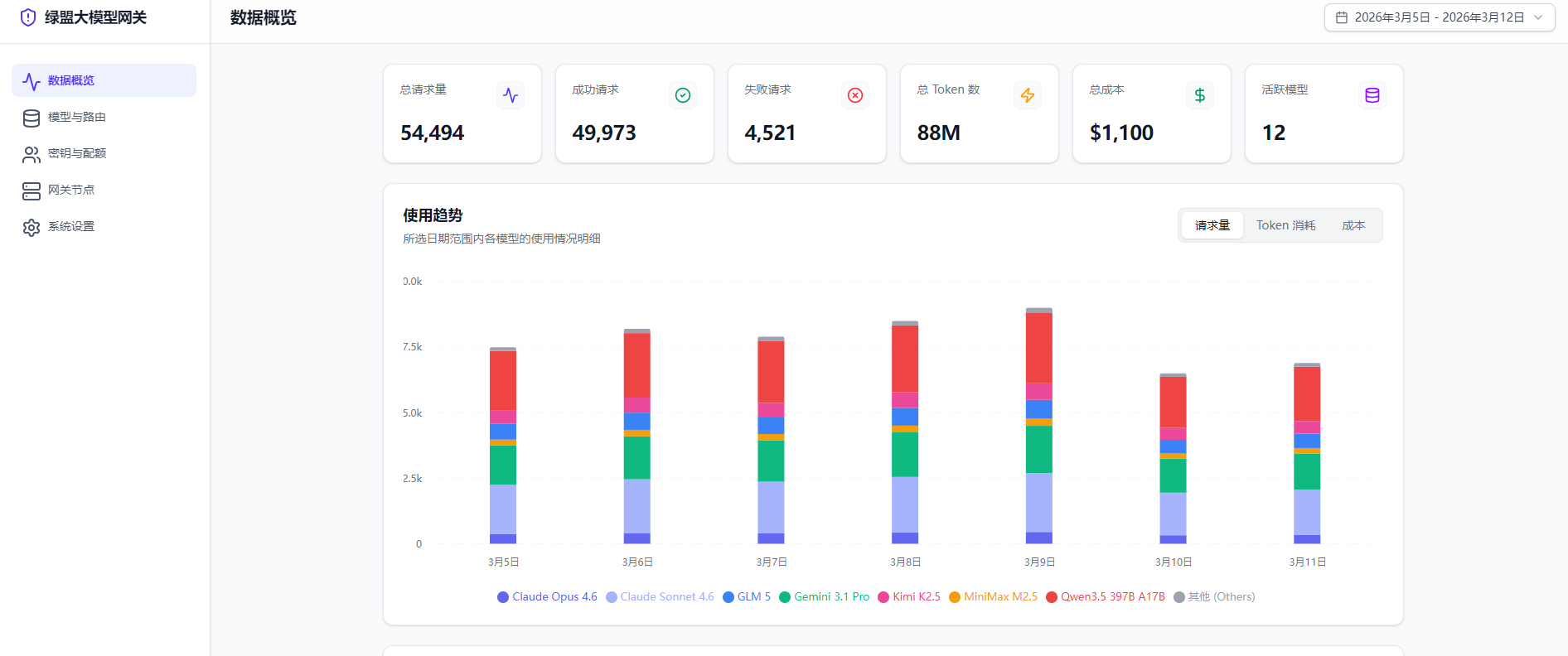1568x656 pixels.
Task: Open the date range picker dropdown
Action: click(x=1439, y=17)
